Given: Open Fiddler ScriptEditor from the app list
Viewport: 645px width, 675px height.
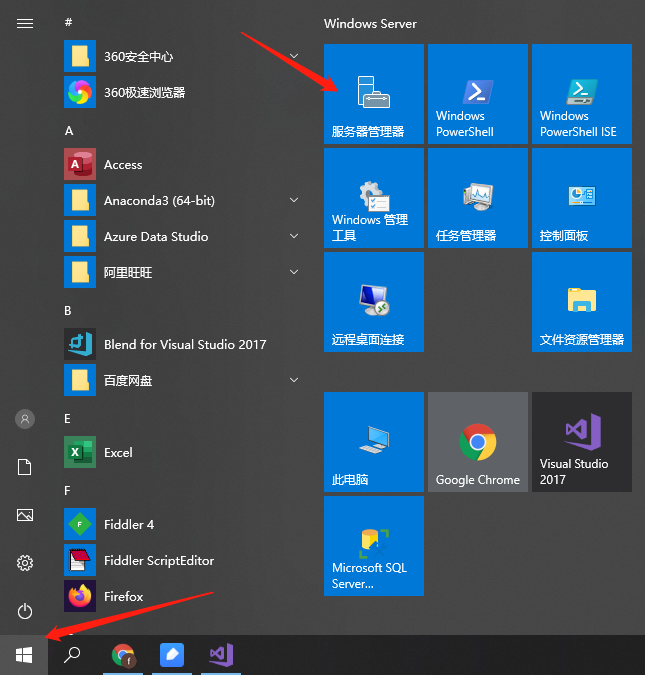Looking at the screenshot, I should click(x=183, y=560).
